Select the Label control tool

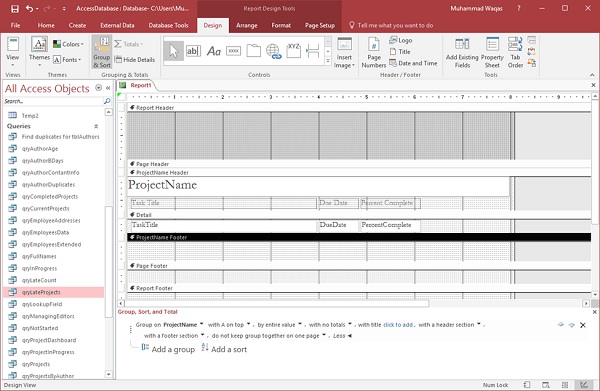pyautogui.click(x=214, y=51)
